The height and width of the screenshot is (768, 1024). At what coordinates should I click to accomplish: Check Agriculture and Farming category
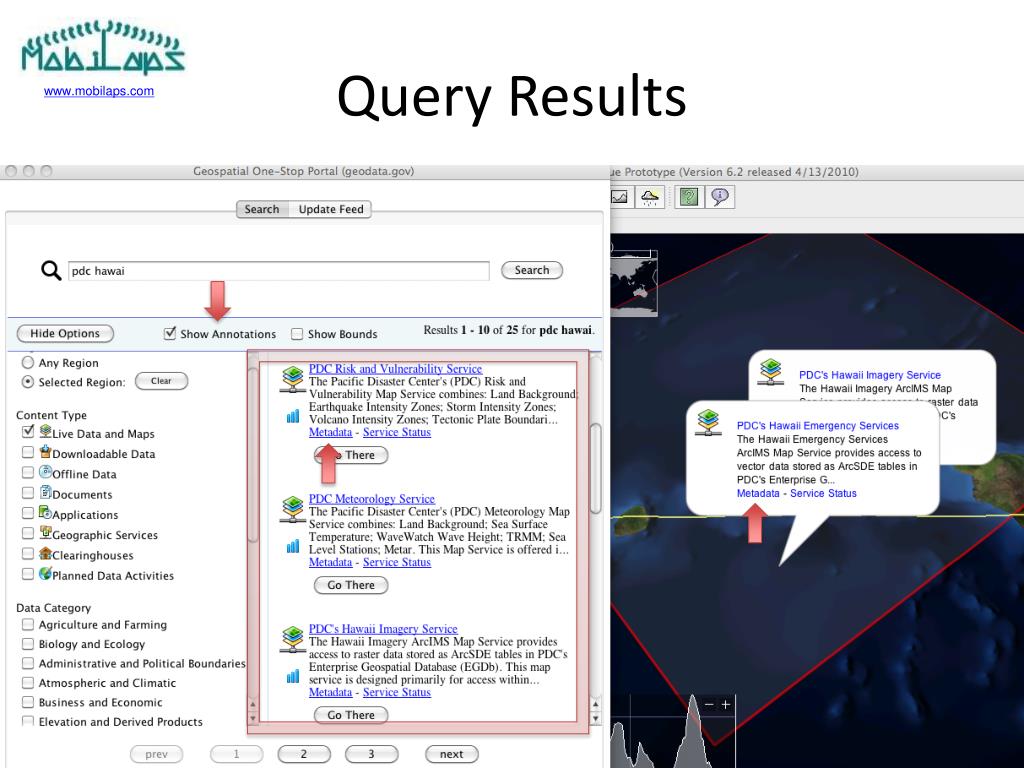27,624
